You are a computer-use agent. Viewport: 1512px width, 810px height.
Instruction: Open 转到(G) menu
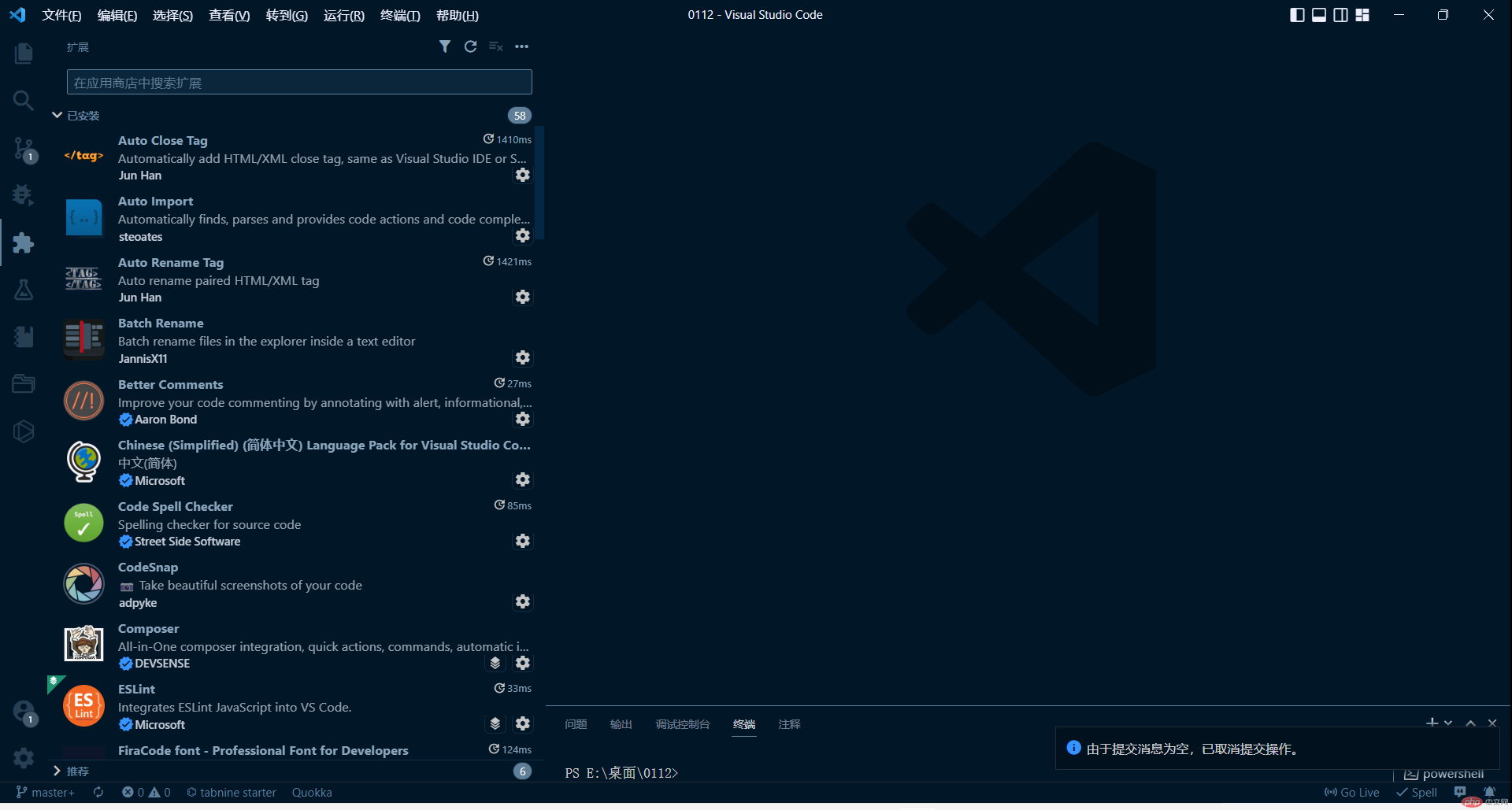point(287,15)
